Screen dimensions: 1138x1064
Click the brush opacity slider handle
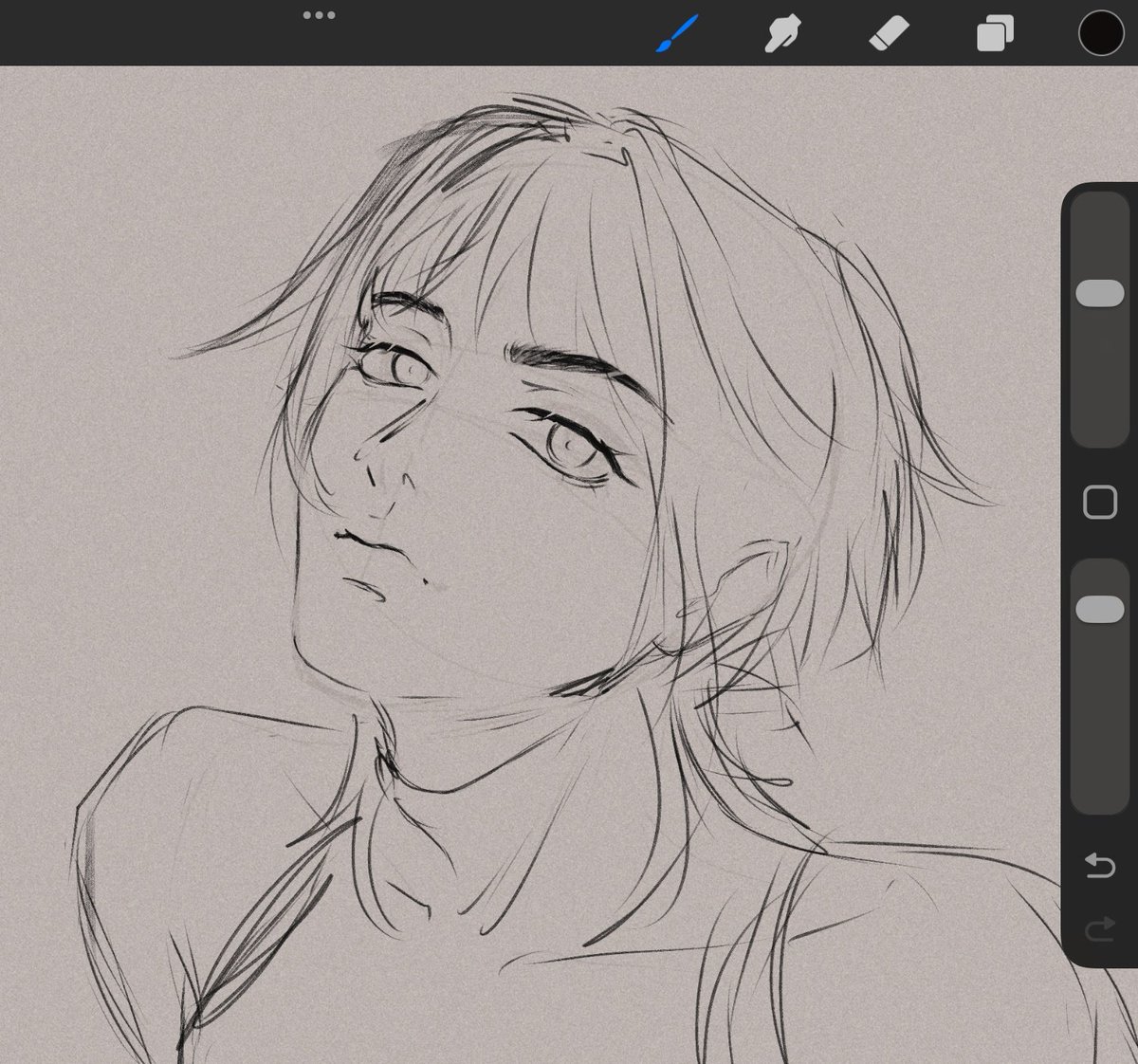coord(1100,609)
